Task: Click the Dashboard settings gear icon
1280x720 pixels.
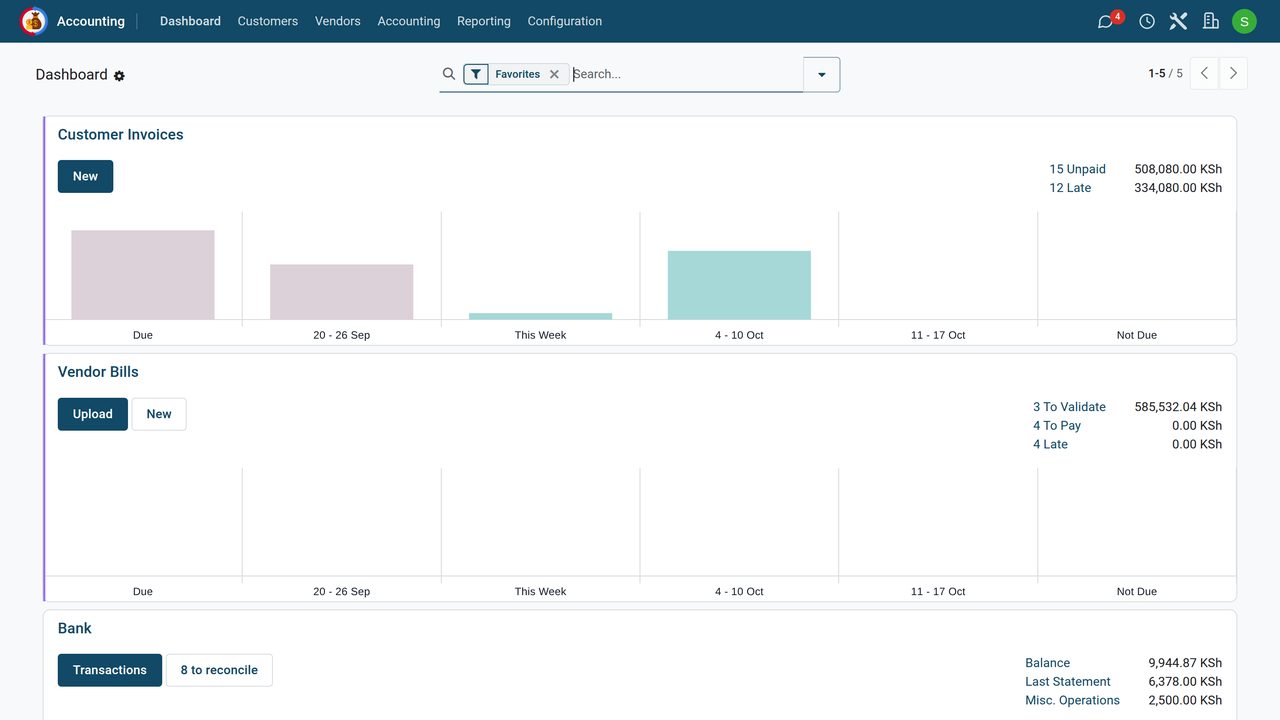Action: [119, 76]
